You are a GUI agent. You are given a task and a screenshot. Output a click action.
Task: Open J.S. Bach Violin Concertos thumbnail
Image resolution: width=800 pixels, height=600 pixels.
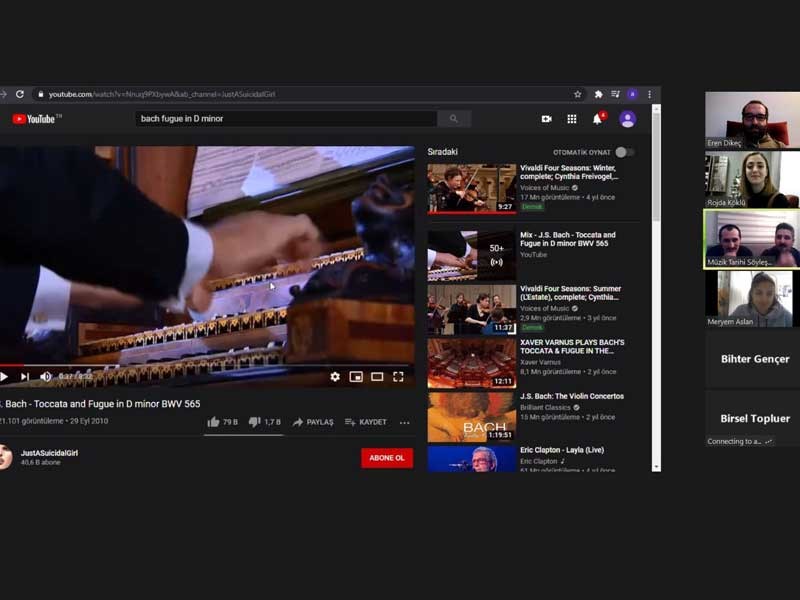point(472,417)
